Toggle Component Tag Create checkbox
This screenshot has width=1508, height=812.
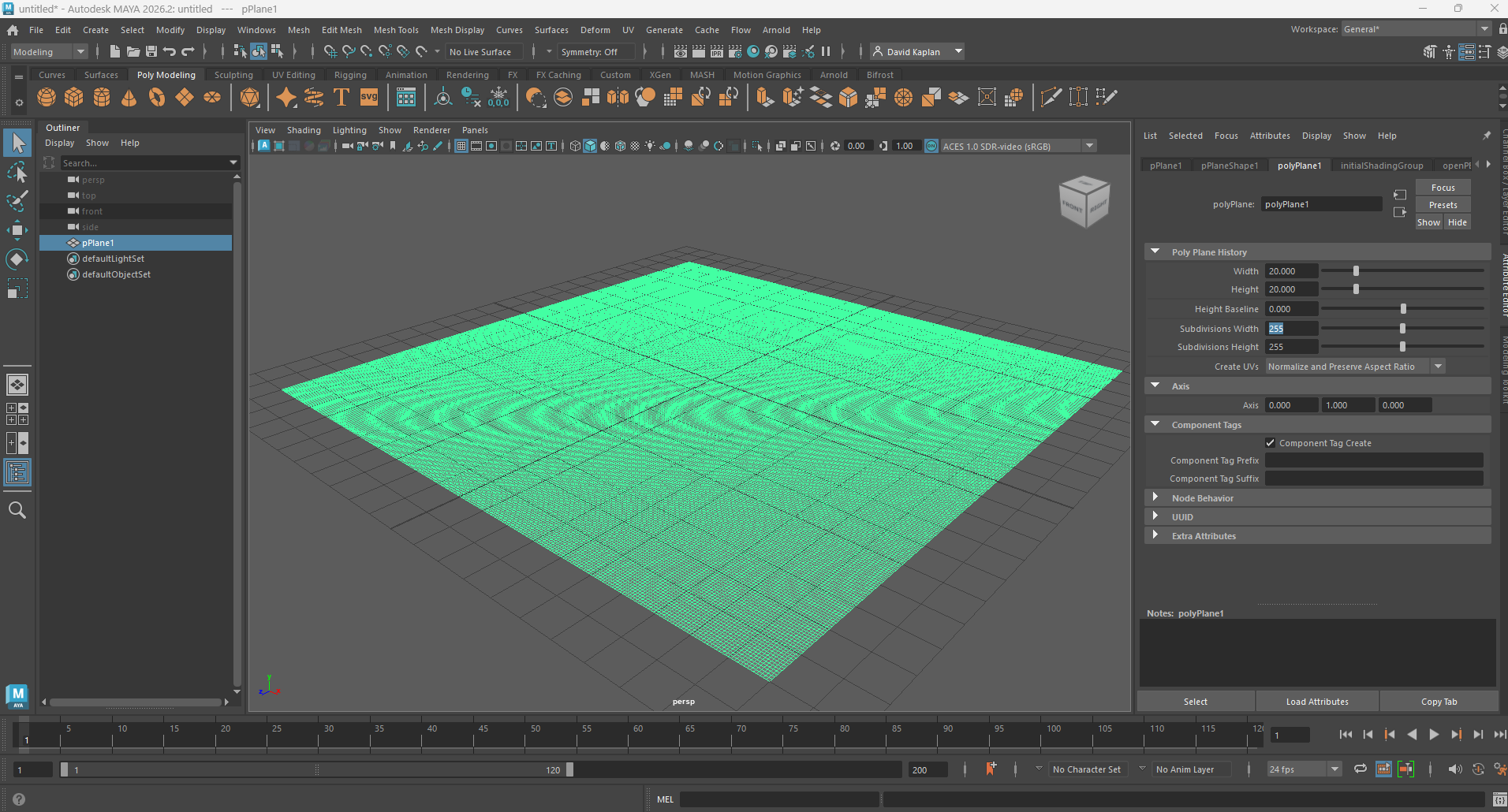click(1271, 443)
